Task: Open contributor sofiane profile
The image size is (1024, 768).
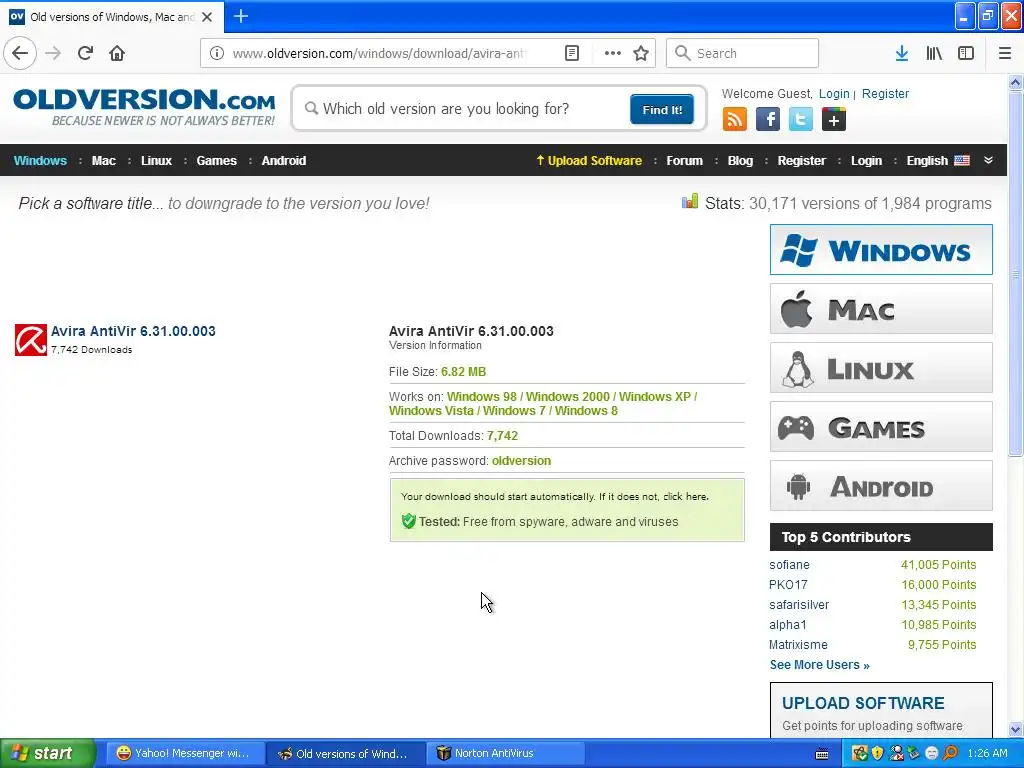Action: point(789,565)
